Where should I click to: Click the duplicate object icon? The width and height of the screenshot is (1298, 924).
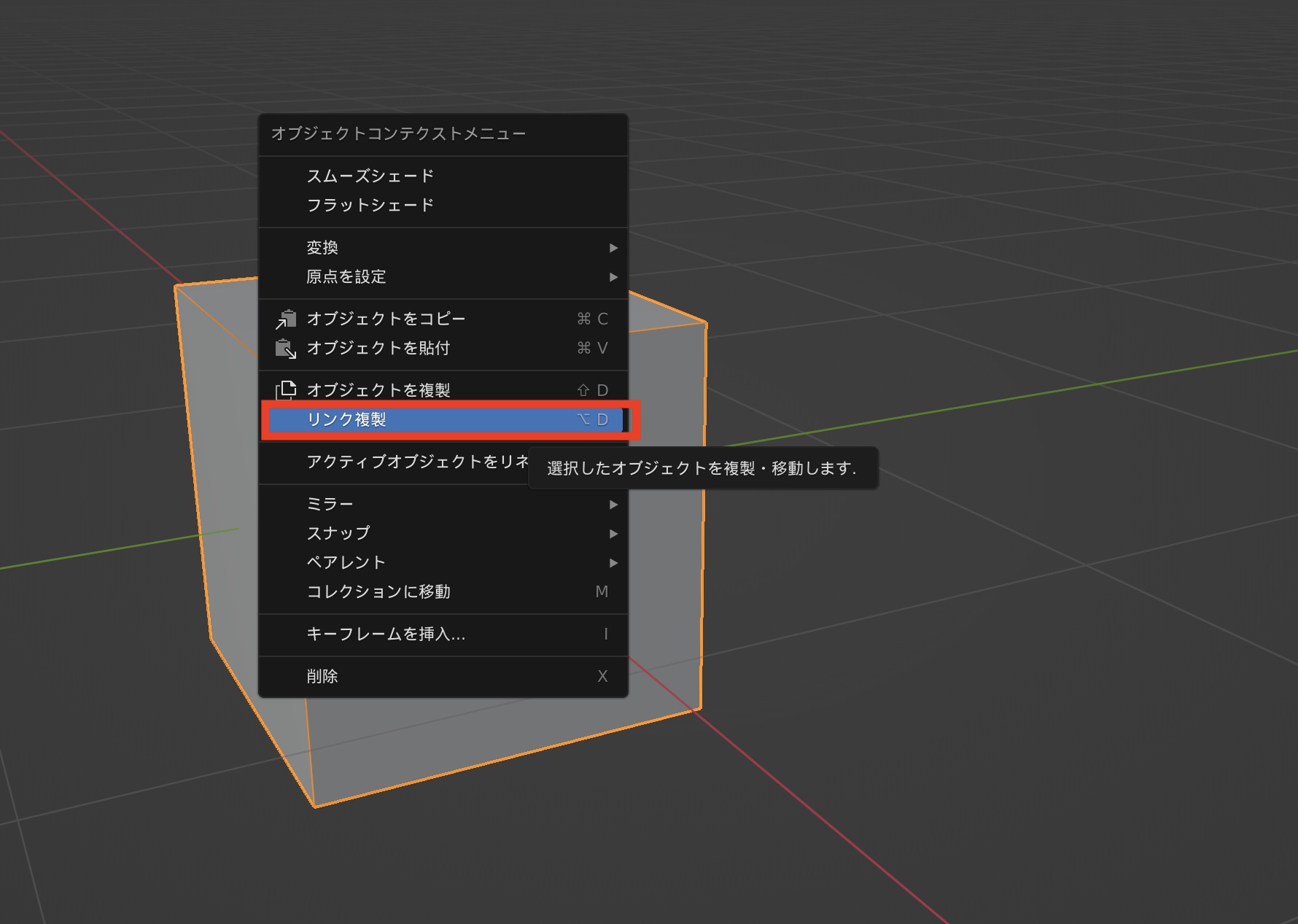tap(286, 390)
